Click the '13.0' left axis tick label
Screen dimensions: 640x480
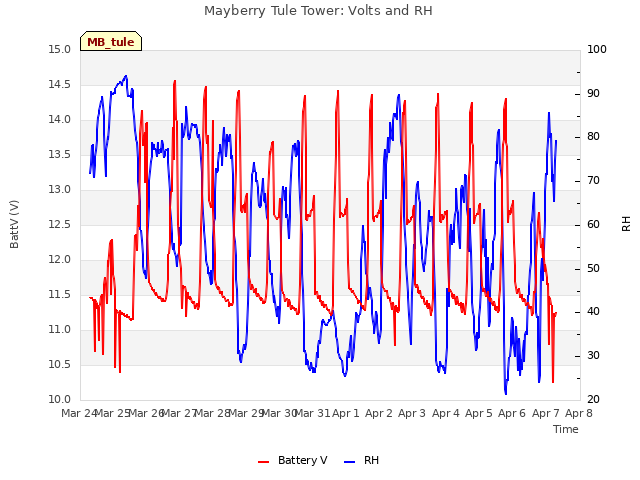pos(60,190)
